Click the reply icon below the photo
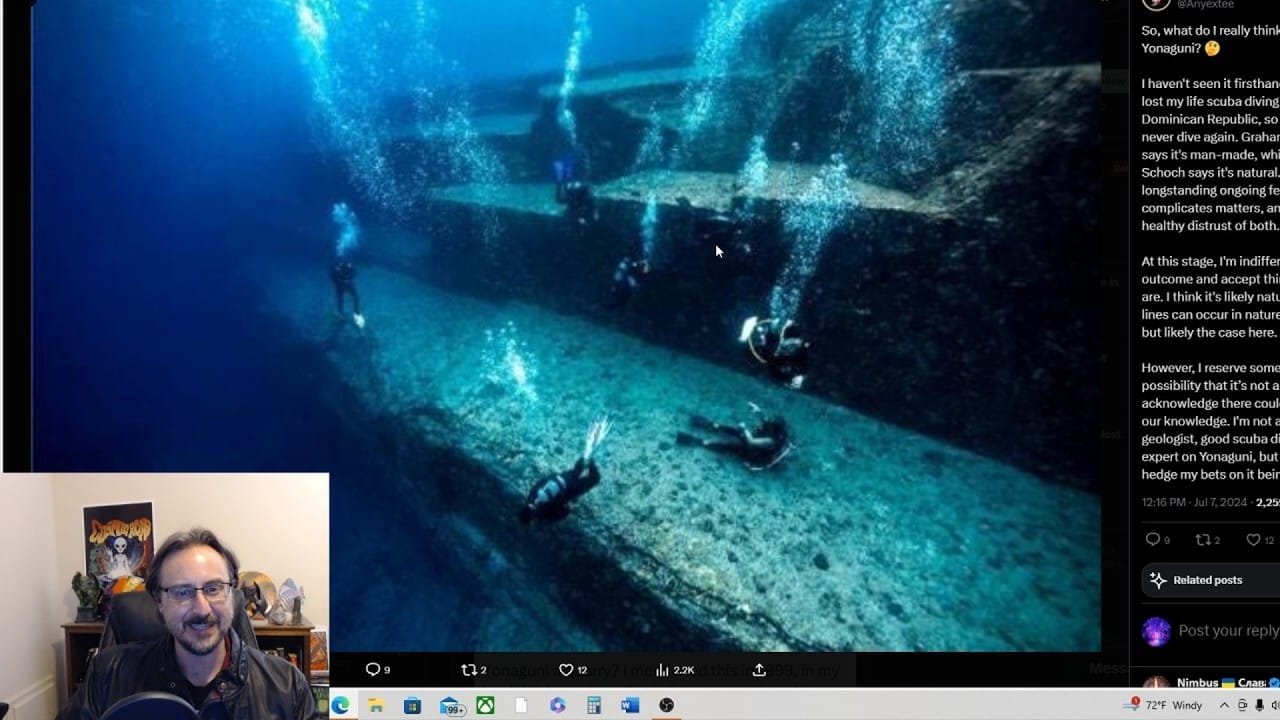 point(373,669)
